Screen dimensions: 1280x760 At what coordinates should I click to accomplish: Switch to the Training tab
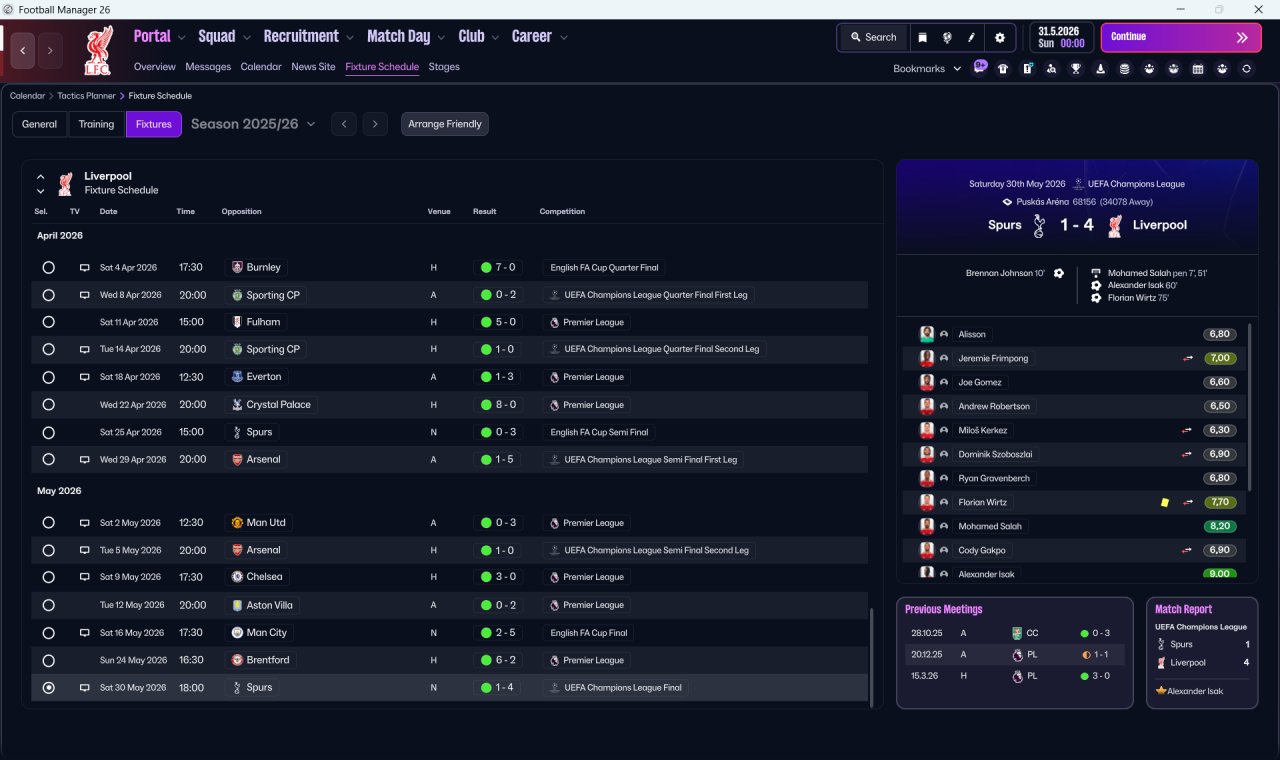click(x=96, y=124)
